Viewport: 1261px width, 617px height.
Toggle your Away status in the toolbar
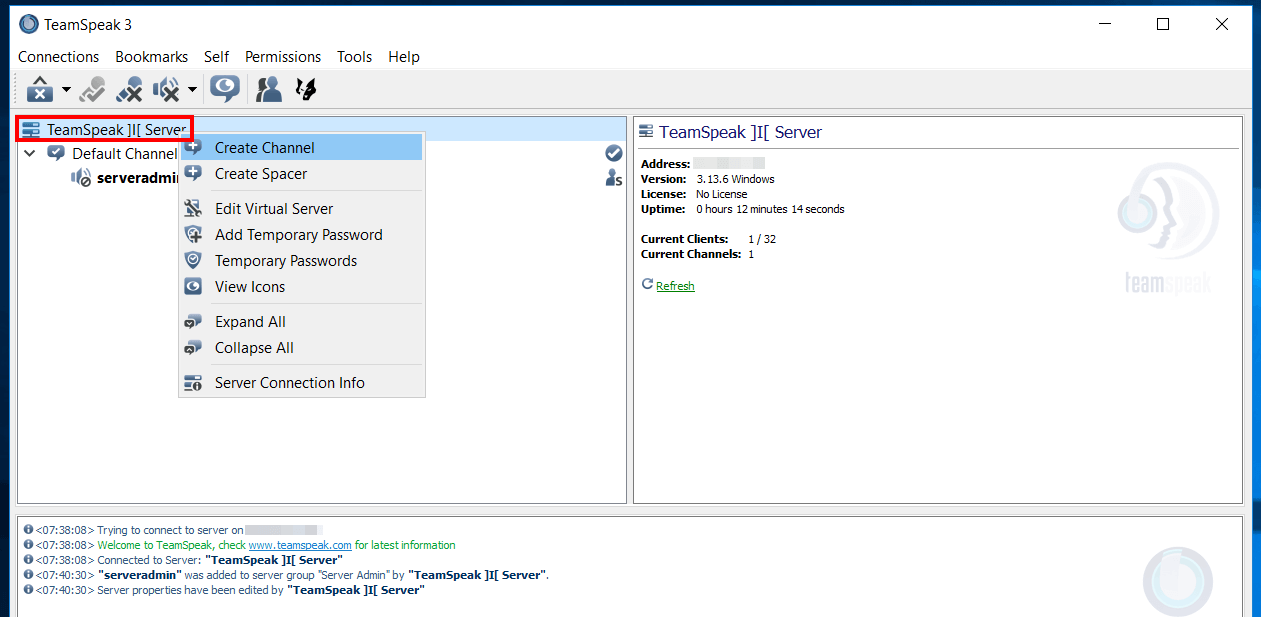coord(92,89)
